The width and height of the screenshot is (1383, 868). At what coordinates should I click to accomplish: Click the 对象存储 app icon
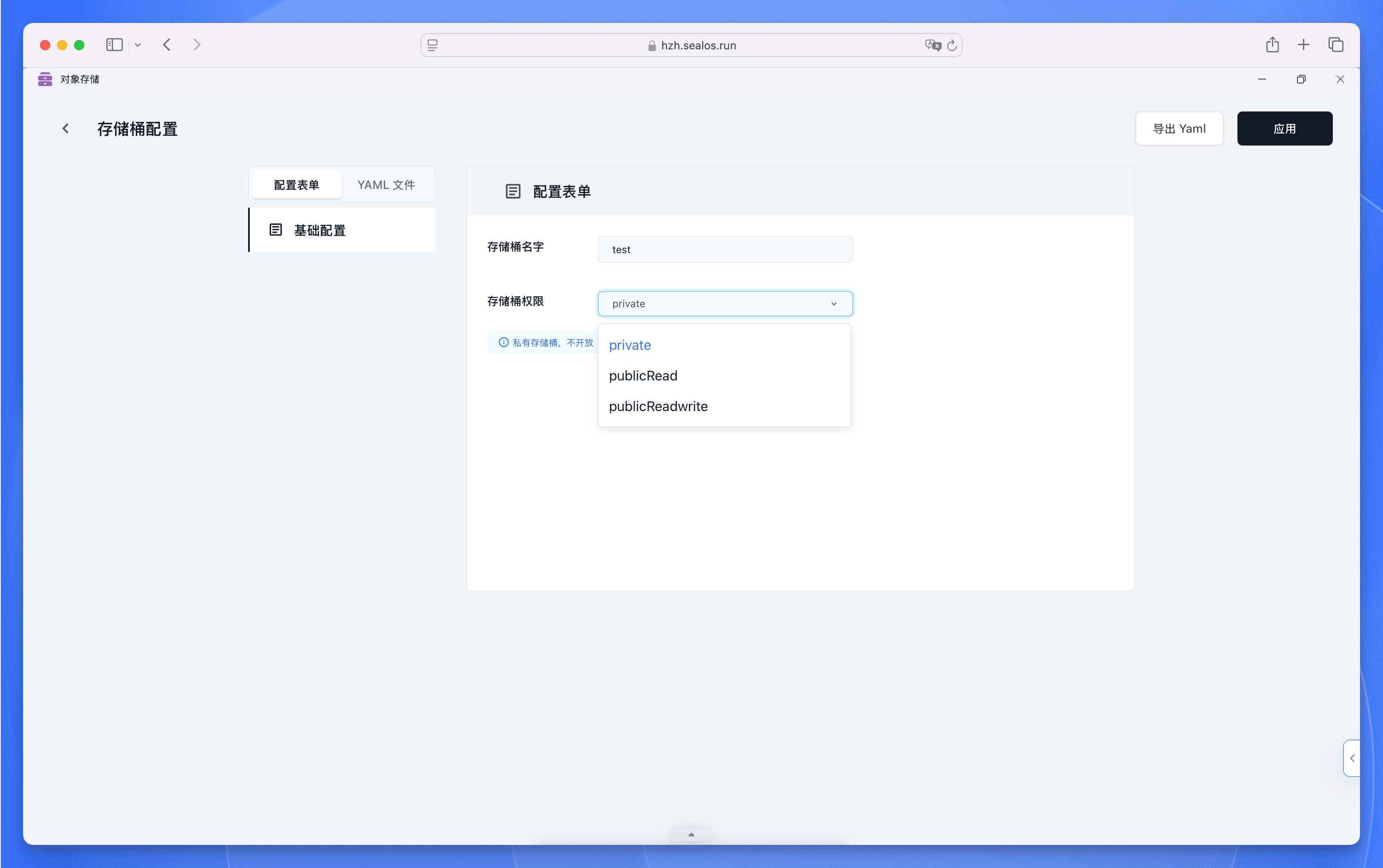tap(45, 80)
